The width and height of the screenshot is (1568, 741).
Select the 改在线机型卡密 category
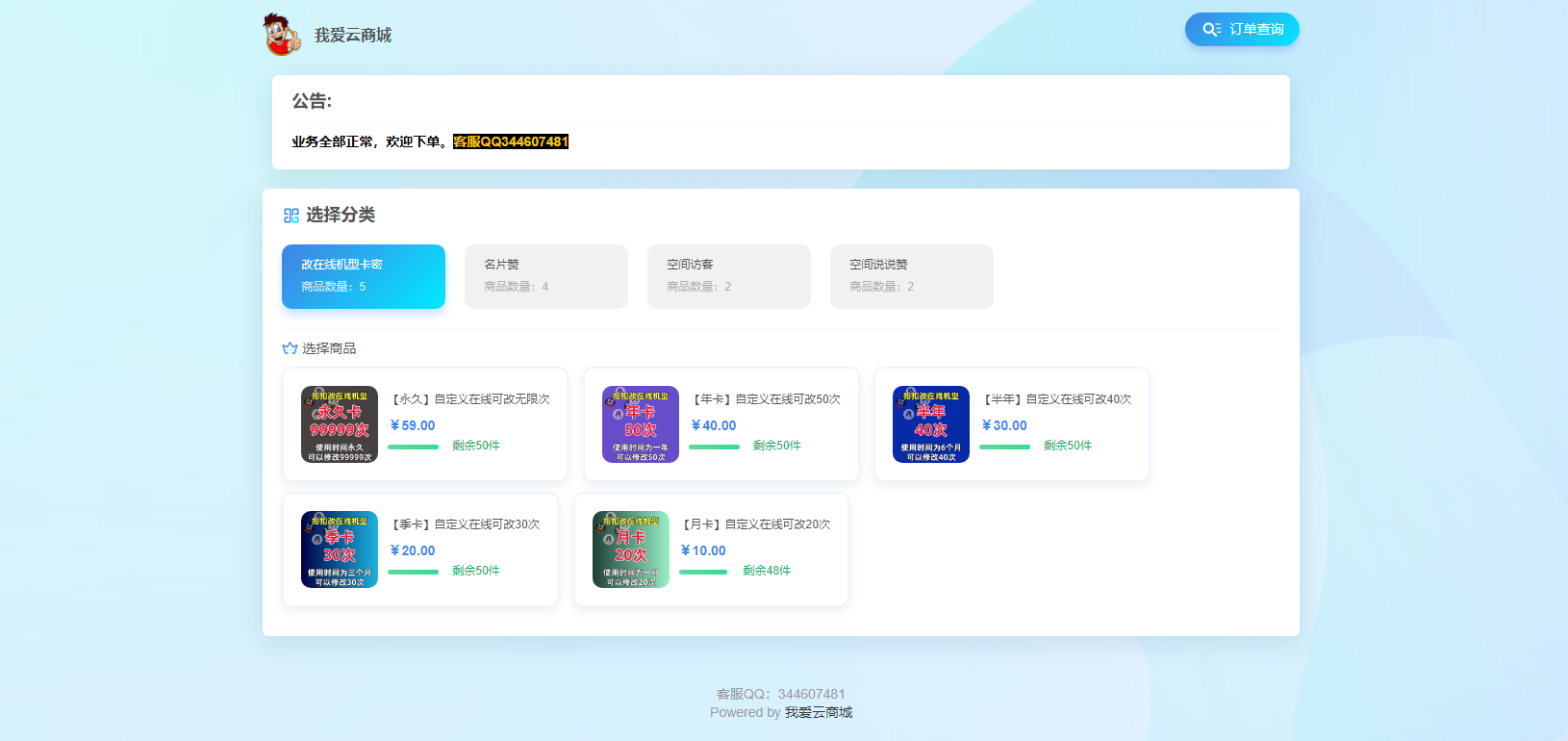364,276
